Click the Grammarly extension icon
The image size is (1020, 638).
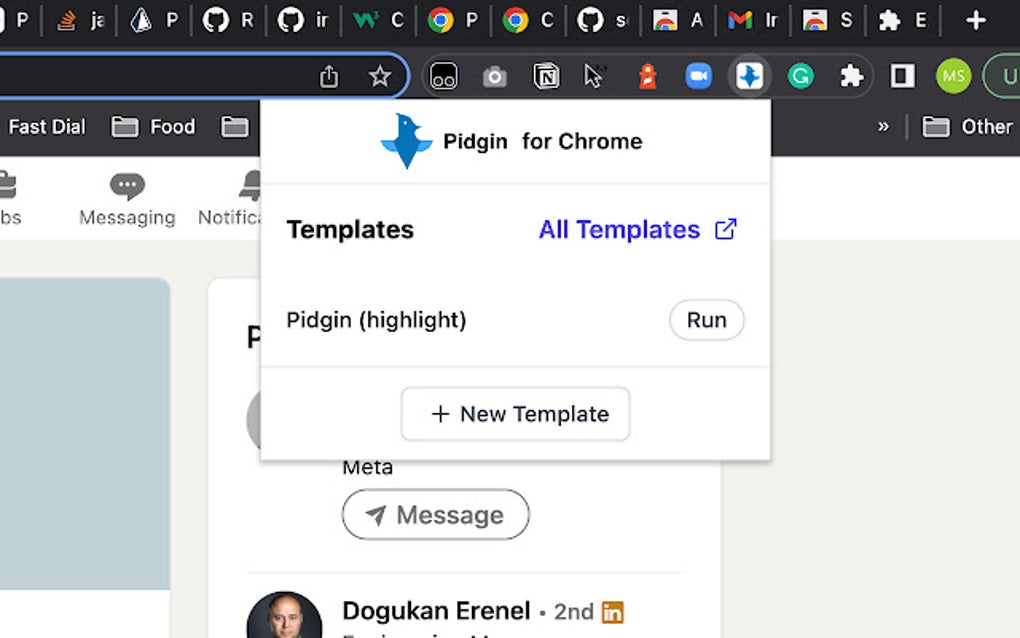coord(799,76)
